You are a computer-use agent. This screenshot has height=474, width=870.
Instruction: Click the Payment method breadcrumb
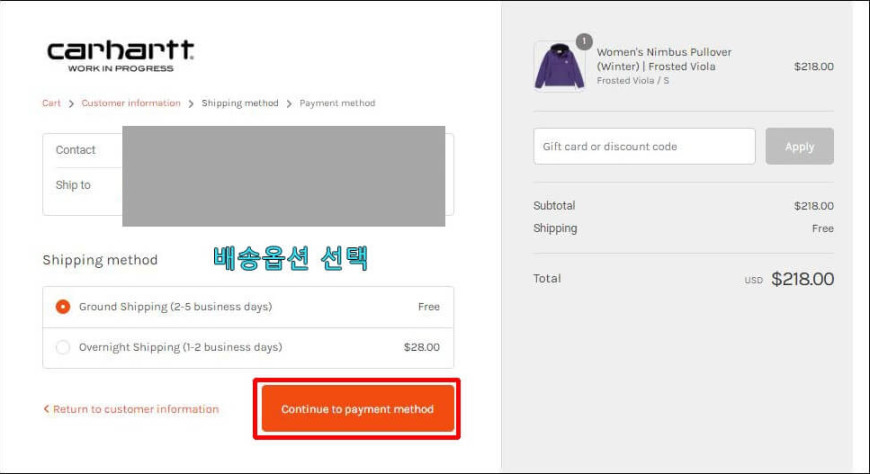click(337, 103)
